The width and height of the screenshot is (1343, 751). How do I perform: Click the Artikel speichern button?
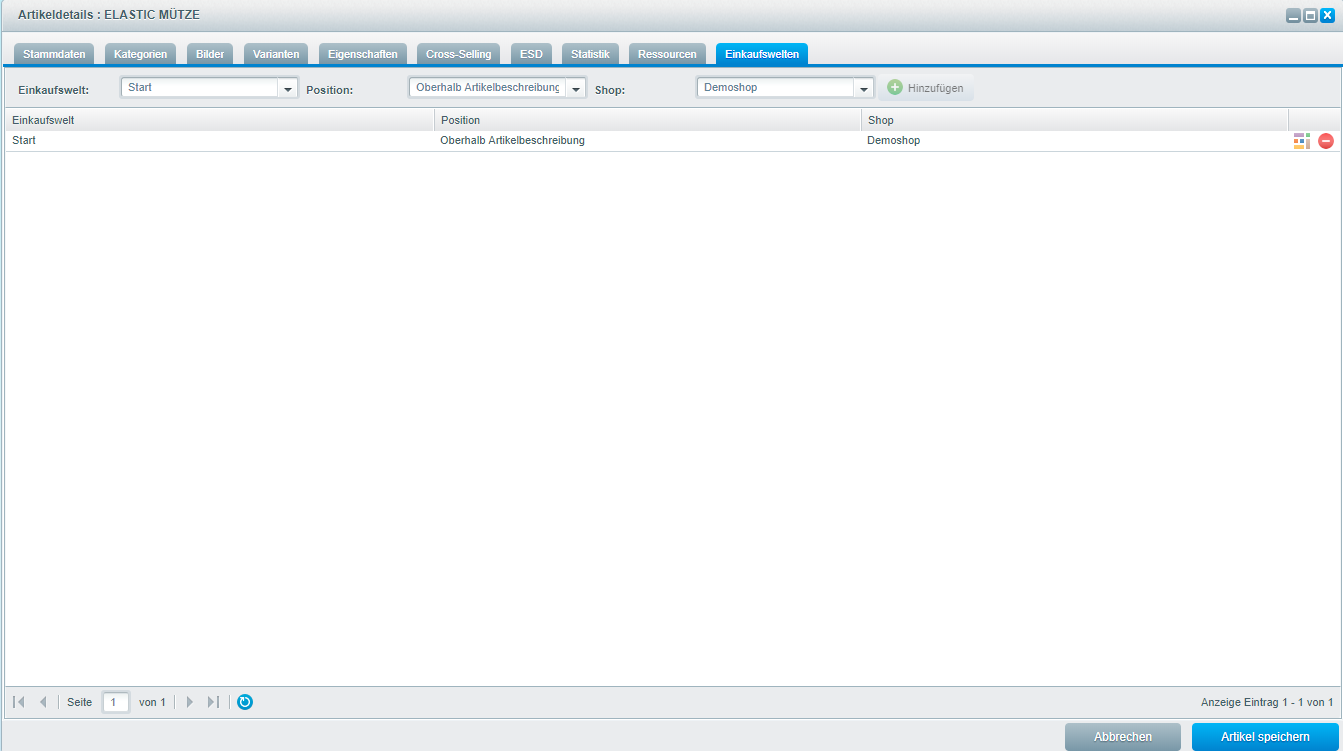(x=1265, y=737)
